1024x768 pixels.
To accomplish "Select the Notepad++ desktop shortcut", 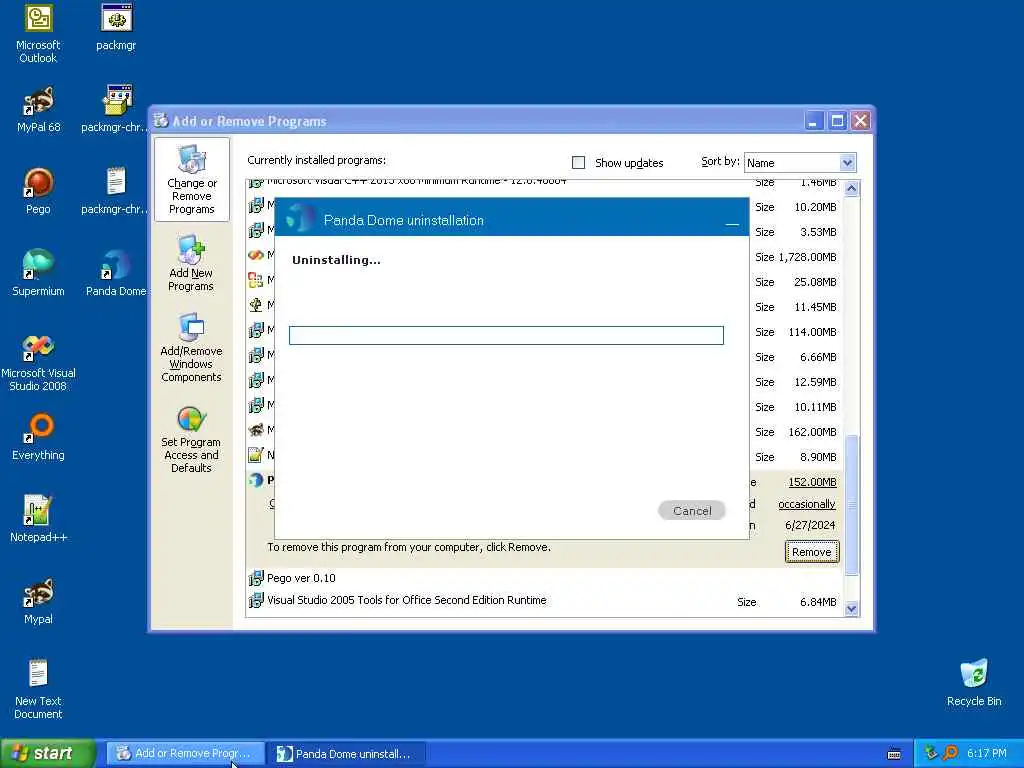I will pos(38,519).
